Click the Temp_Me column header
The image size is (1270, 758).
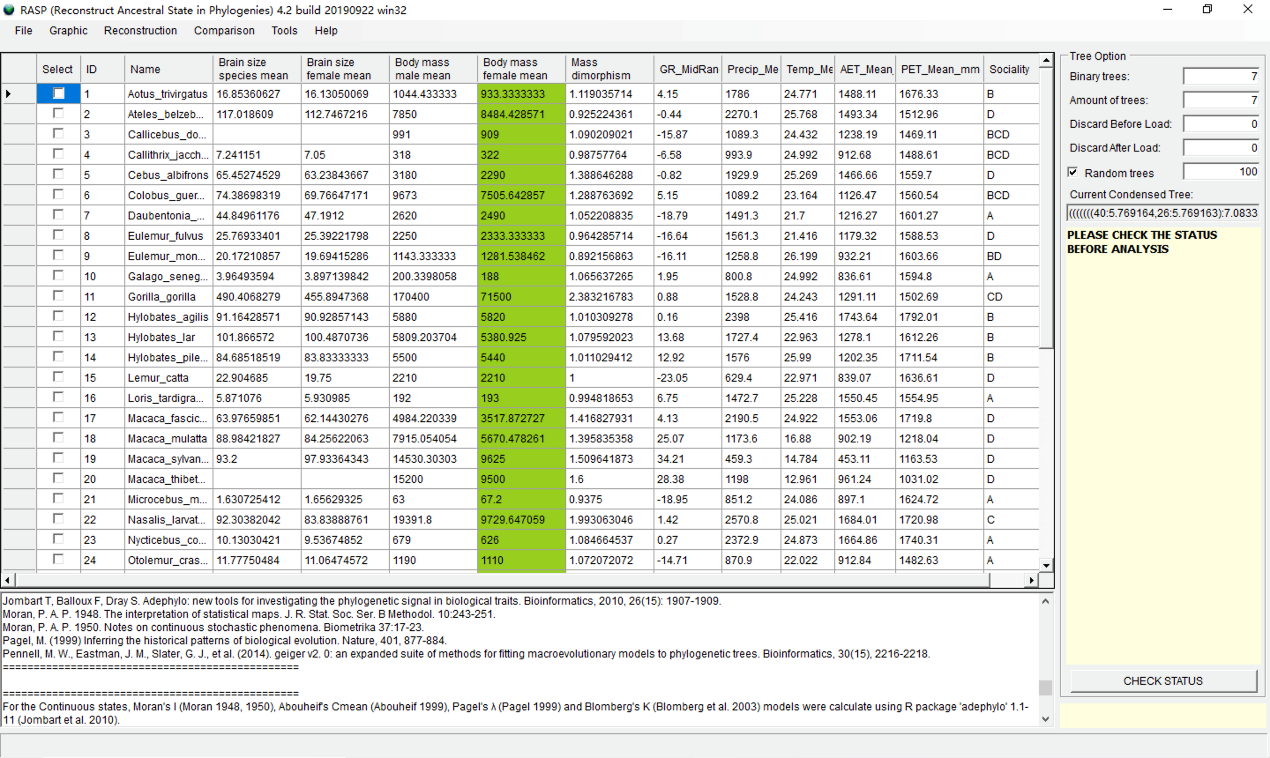[x=808, y=69]
